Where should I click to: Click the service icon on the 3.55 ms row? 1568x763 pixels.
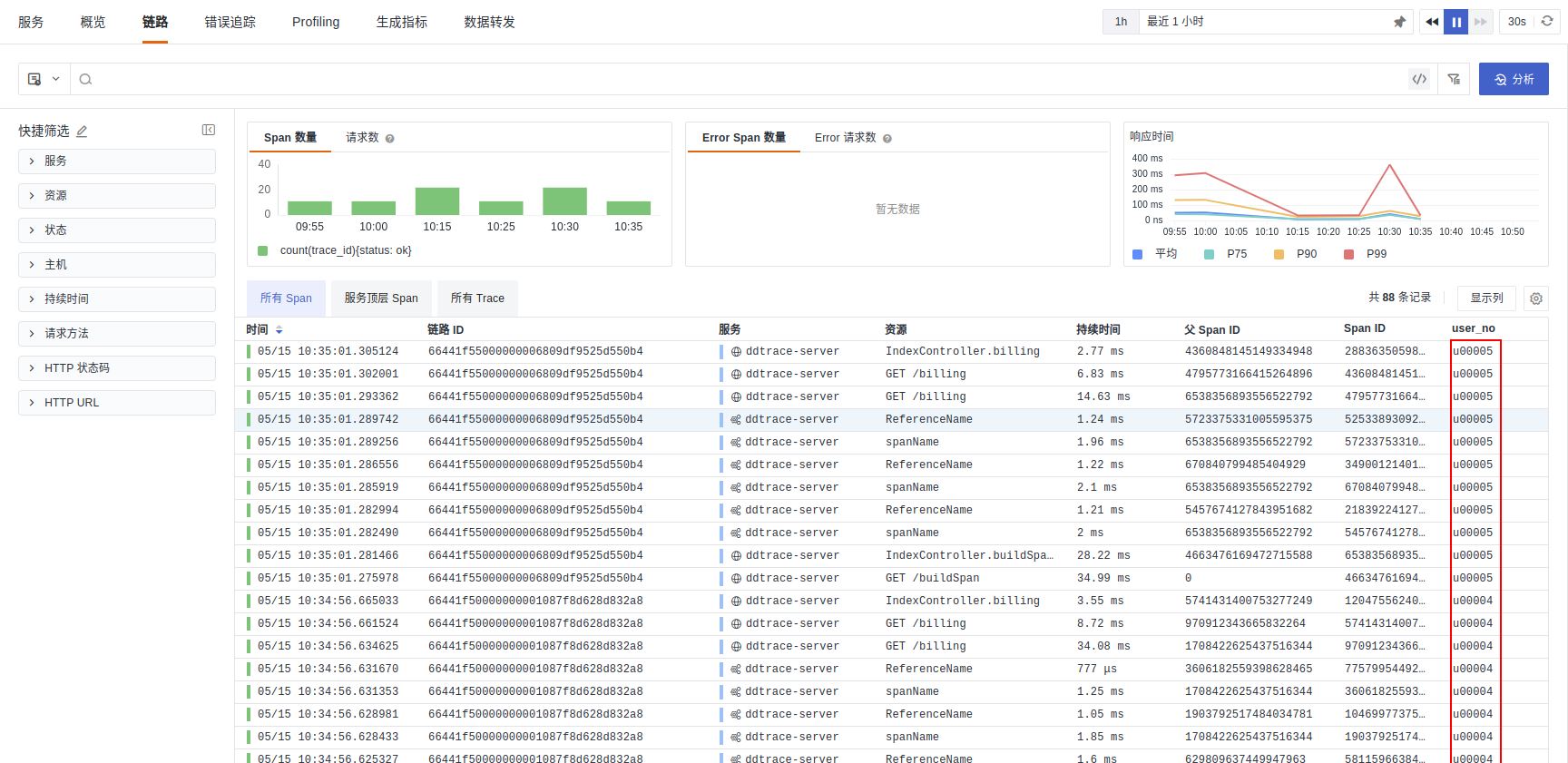736,601
